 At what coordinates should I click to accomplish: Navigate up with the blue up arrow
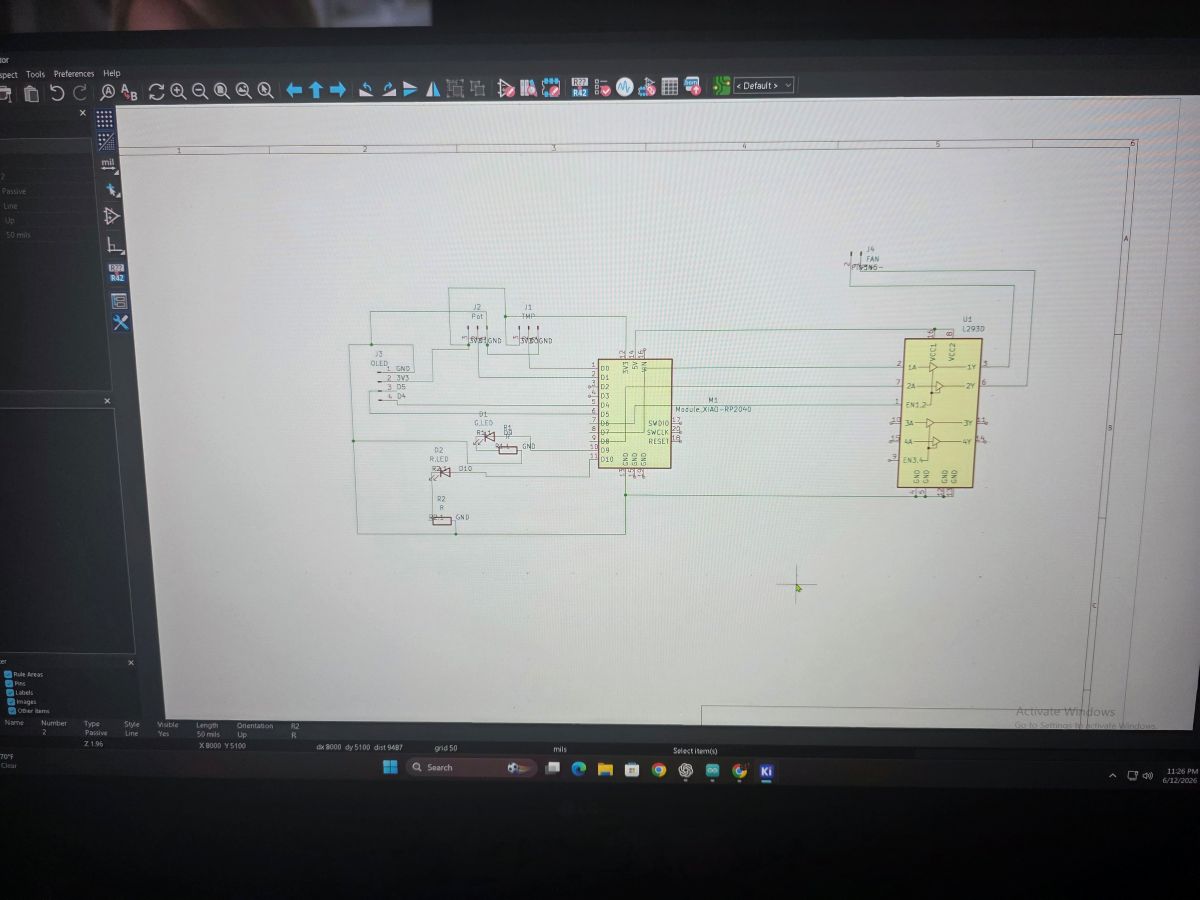click(316, 90)
